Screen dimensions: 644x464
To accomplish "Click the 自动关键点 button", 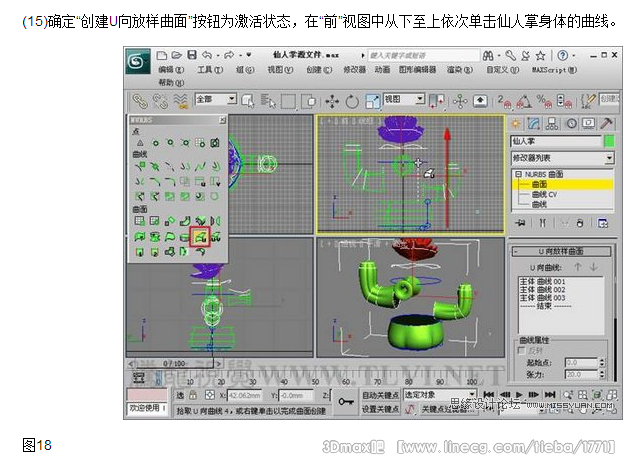I will tap(380, 395).
